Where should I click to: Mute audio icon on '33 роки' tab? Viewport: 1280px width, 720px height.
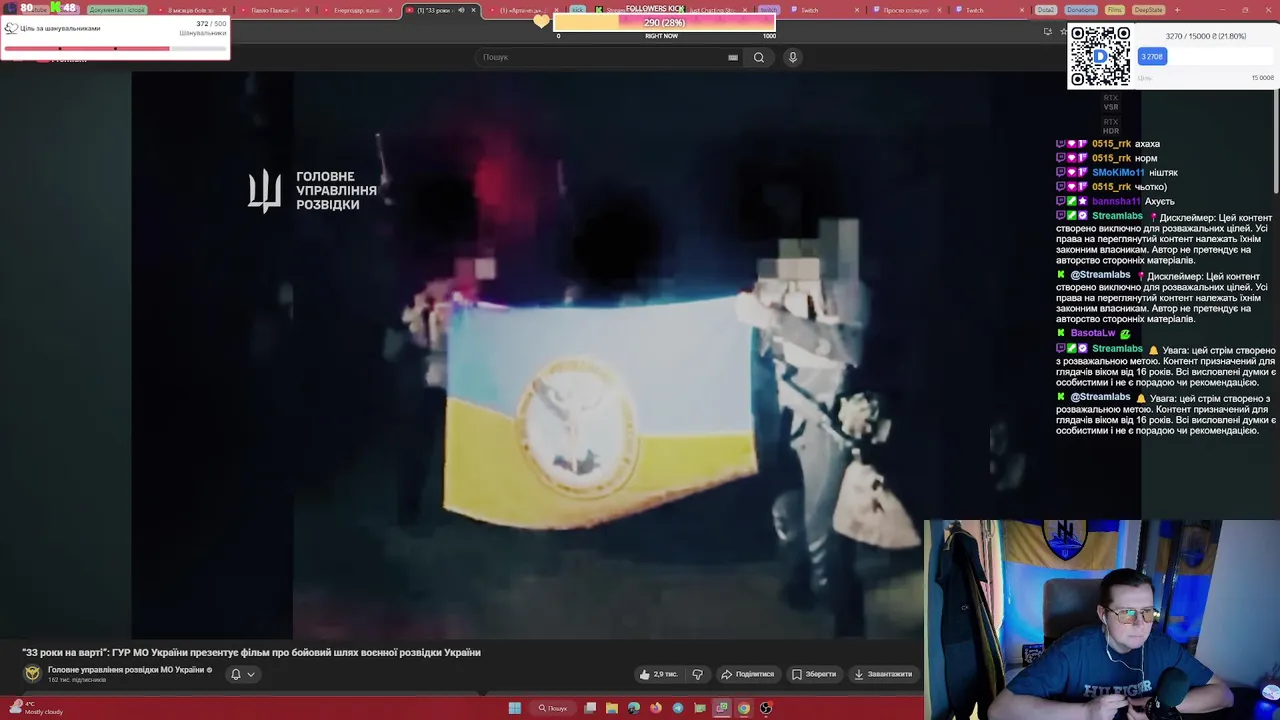point(459,10)
